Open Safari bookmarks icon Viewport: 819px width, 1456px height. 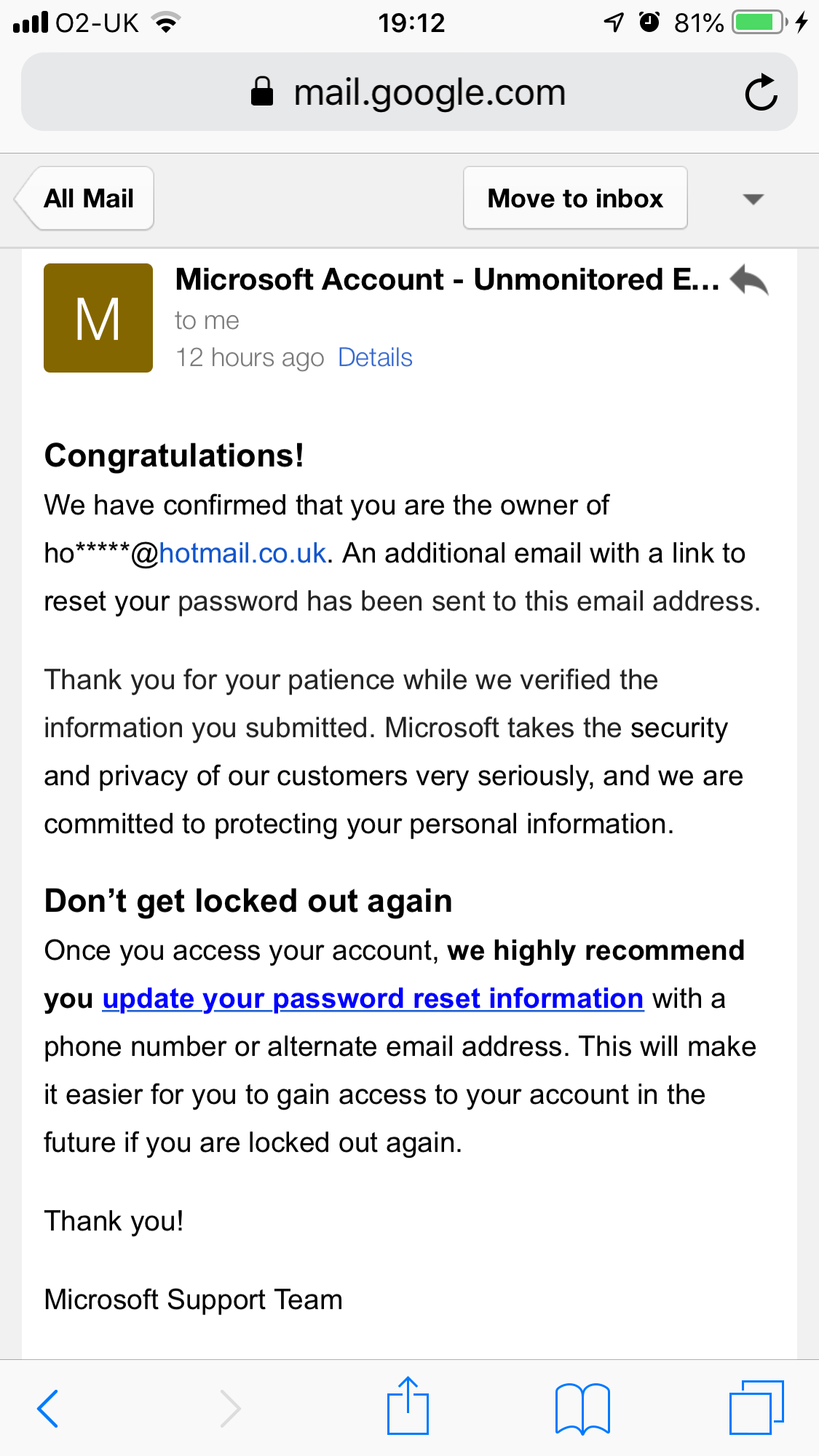pyautogui.click(x=582, y=1408)
